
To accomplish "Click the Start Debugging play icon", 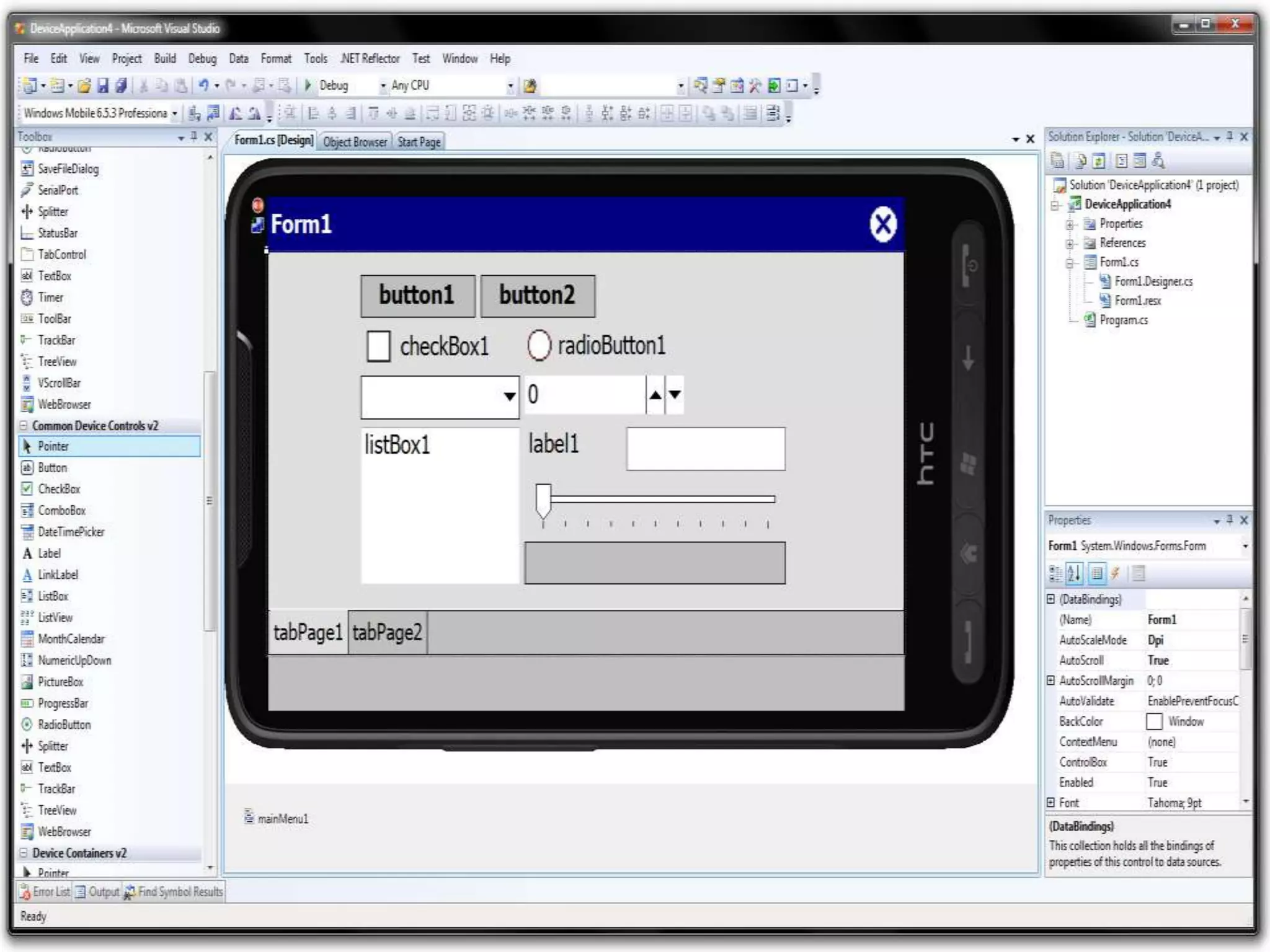I will (x=308, y=85).
